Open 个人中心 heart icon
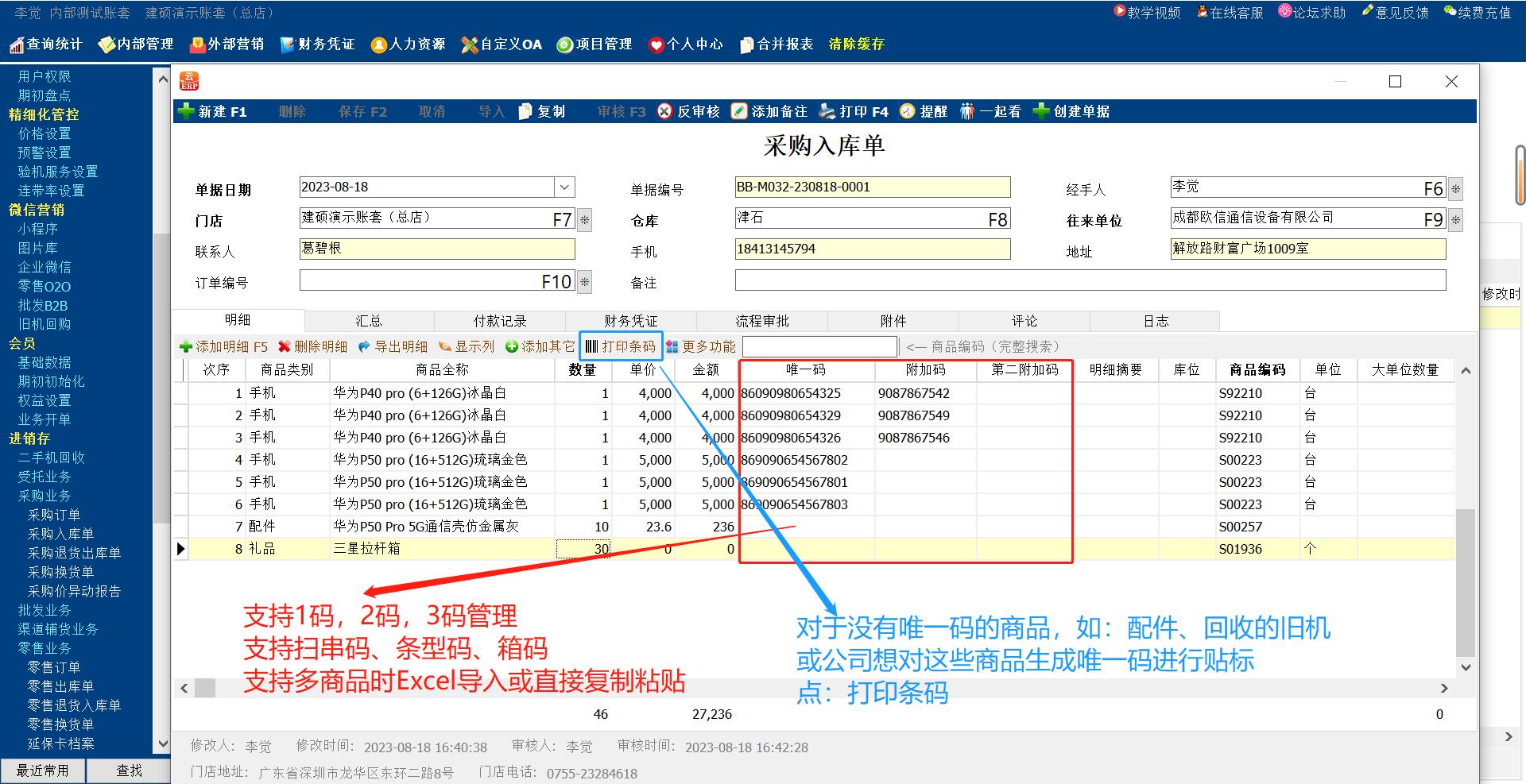The height and width of the screenshot is (784, 1526). (656, 44)
